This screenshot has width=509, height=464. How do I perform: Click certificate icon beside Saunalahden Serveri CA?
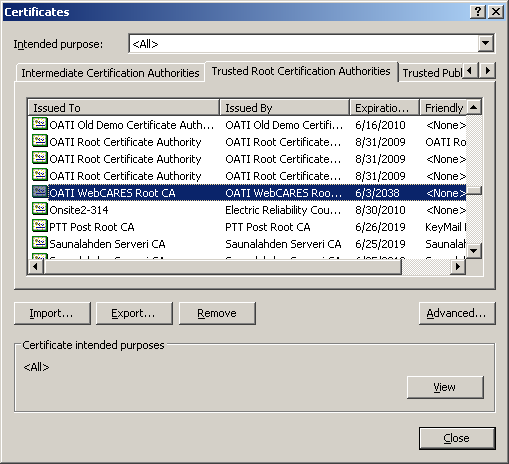(40, 243)
